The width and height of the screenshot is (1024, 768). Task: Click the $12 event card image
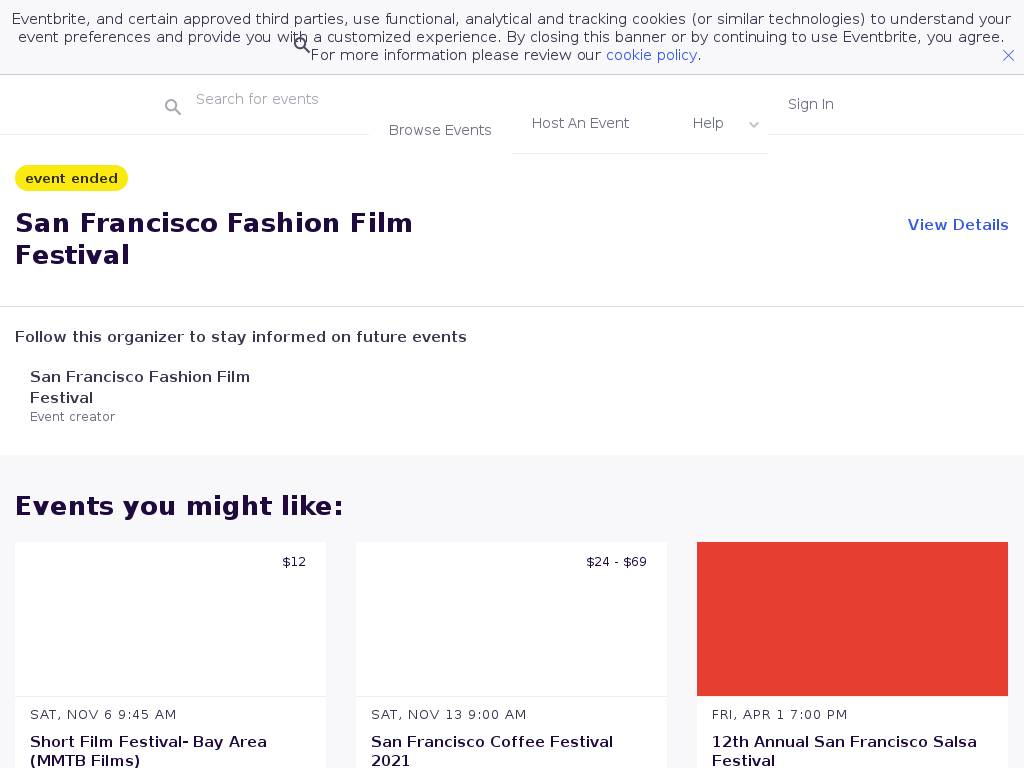pos(170,619)
